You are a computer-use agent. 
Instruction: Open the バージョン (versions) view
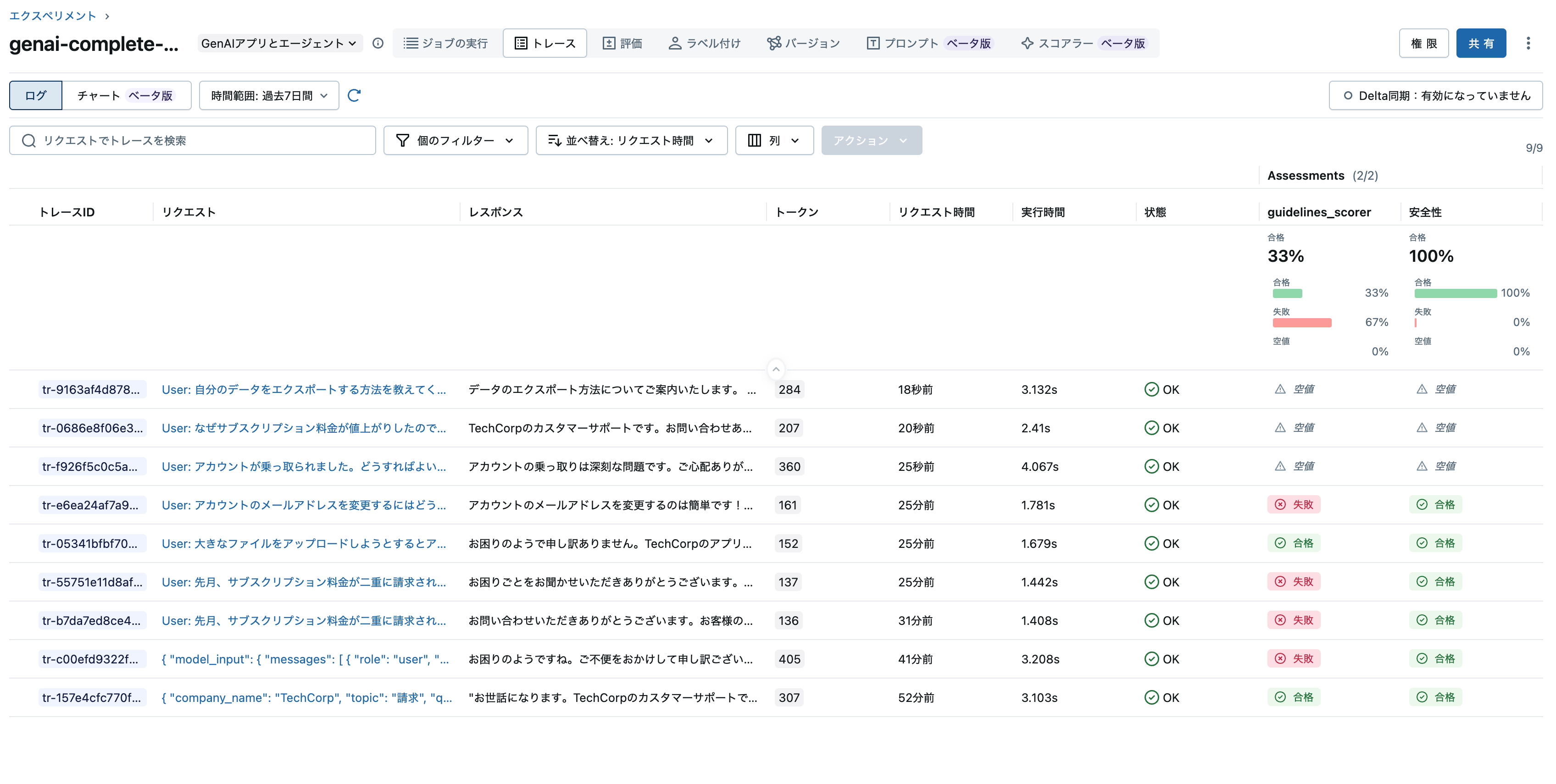(803, 43)
